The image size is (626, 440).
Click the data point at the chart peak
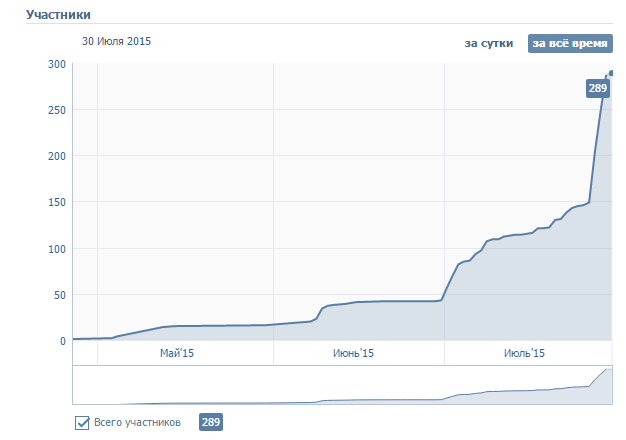coord(611,73)
